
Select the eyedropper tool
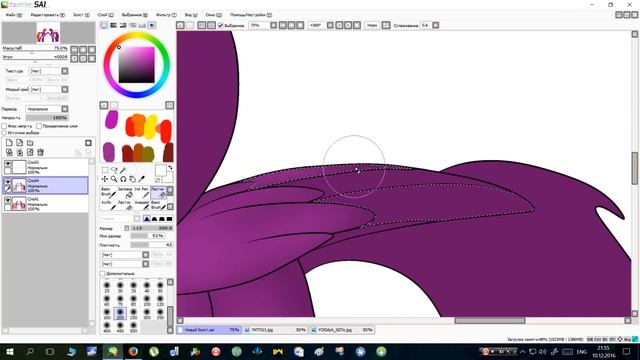(x=141, y=179)
